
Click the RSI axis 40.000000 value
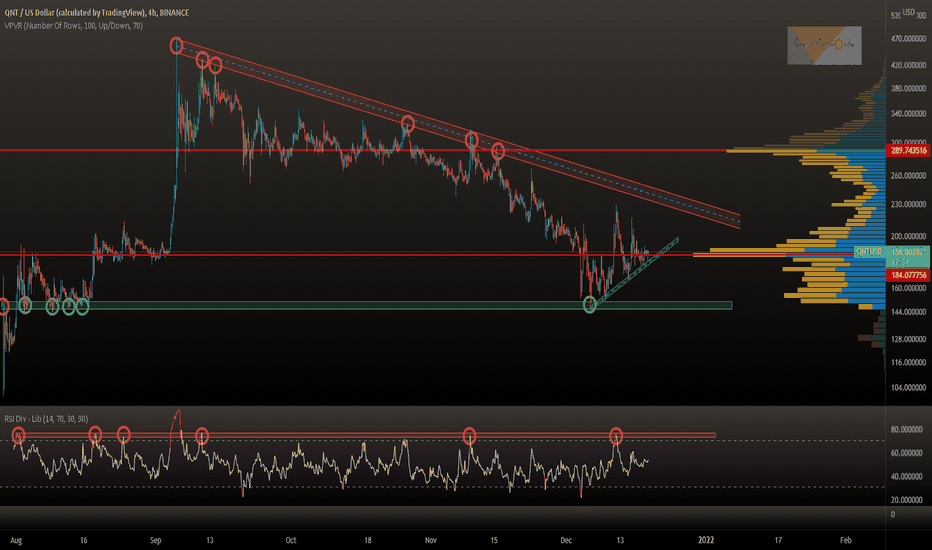coord(906,476)
